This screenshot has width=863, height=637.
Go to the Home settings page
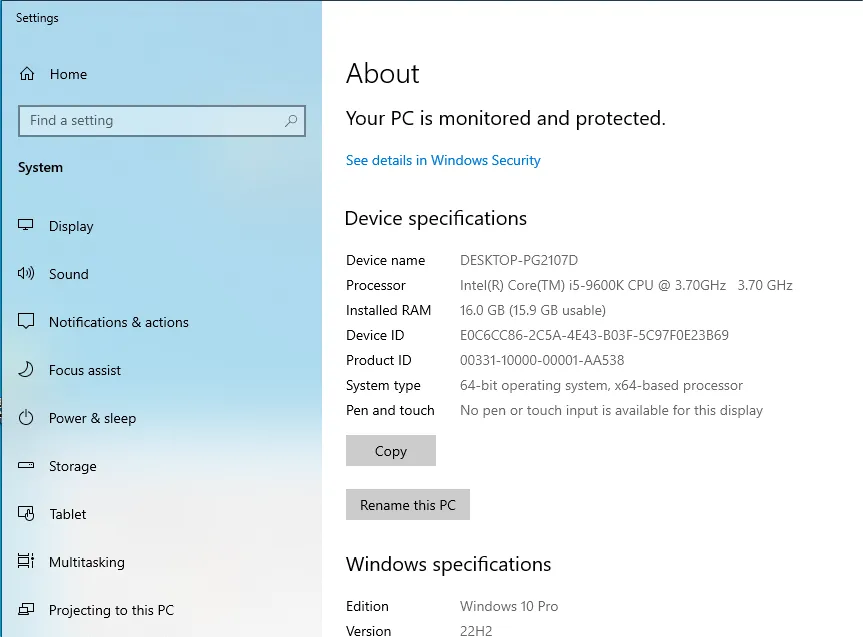68,74
